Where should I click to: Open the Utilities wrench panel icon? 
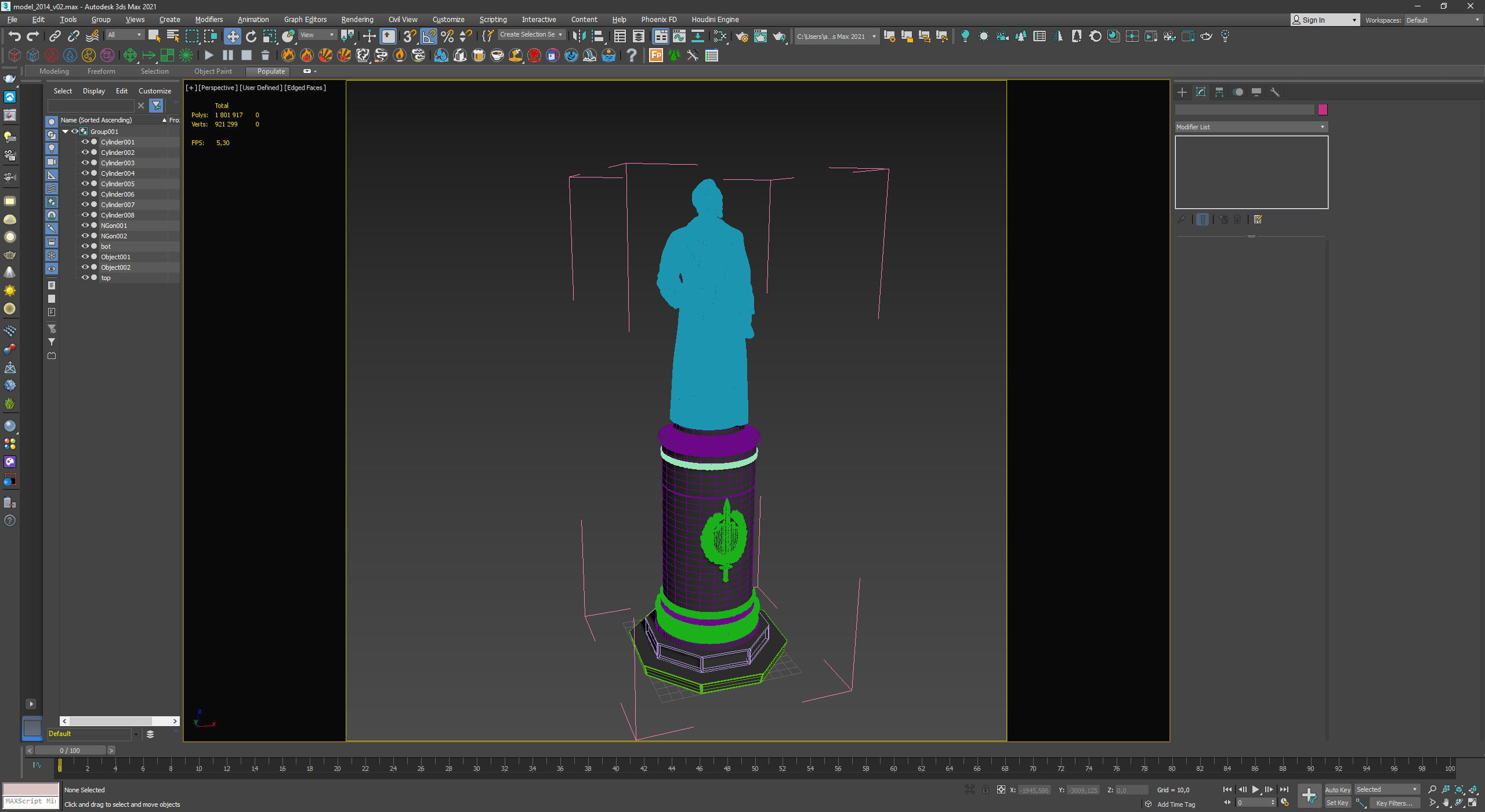click(x=1275, y=92)
